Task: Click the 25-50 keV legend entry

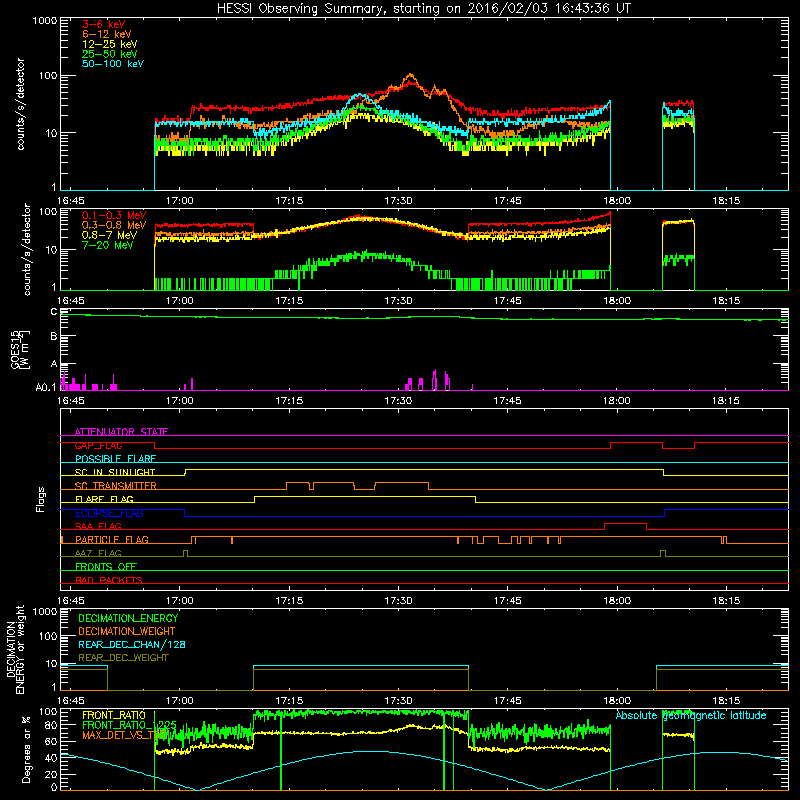Action: [110, 54]
